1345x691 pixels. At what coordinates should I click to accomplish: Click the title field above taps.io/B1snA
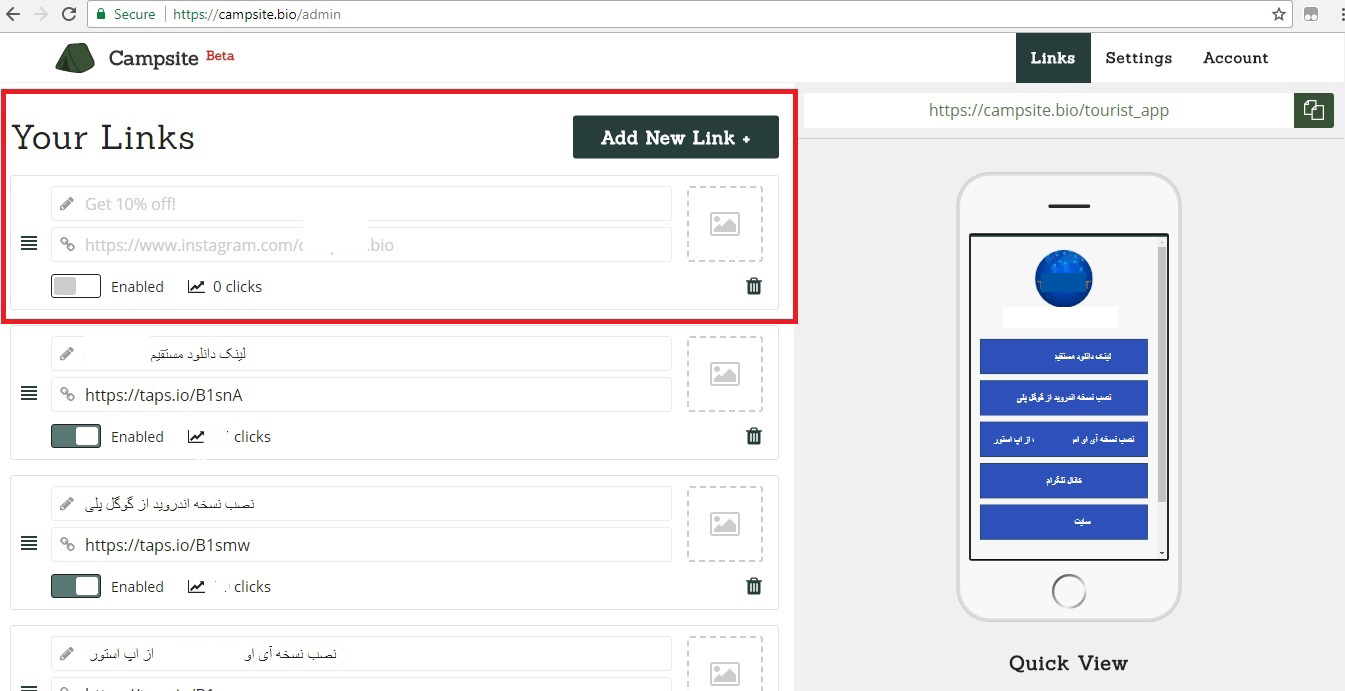[361, 354]
